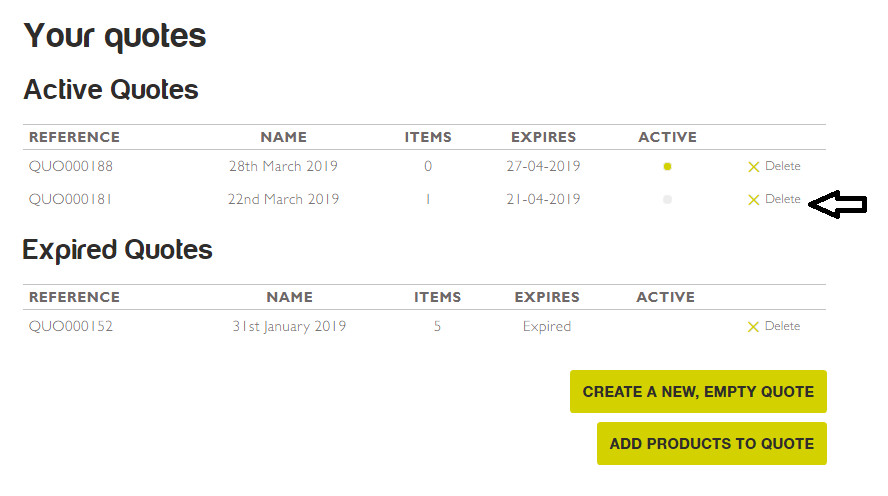
Task: Open quote reference QUO000181
Action: [x=70, y=199]
